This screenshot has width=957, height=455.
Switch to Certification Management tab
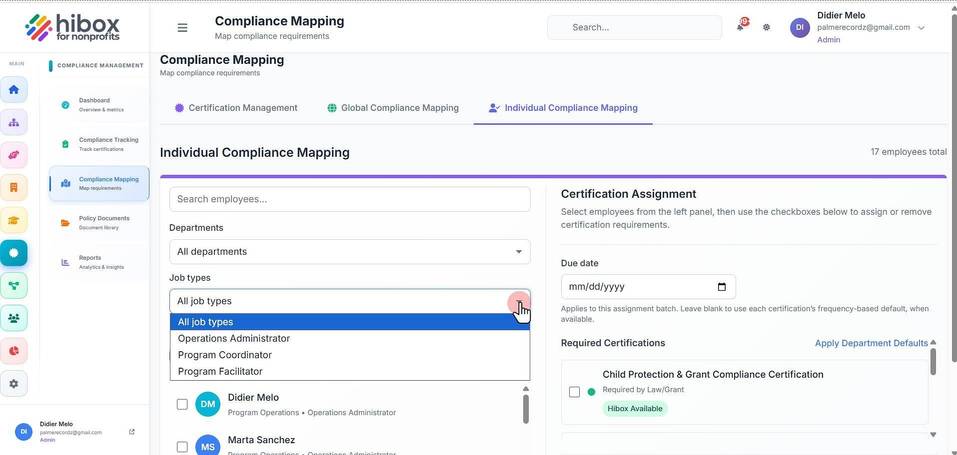coord(236,107)
